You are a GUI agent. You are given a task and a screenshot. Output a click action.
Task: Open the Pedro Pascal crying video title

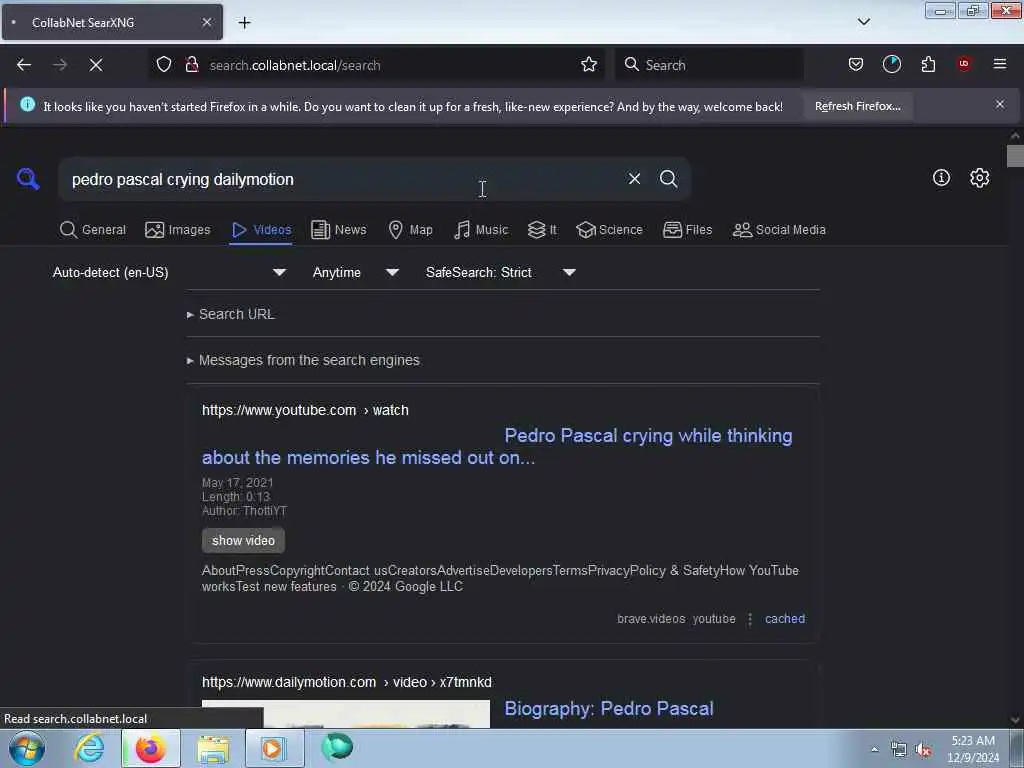[497, 447]
